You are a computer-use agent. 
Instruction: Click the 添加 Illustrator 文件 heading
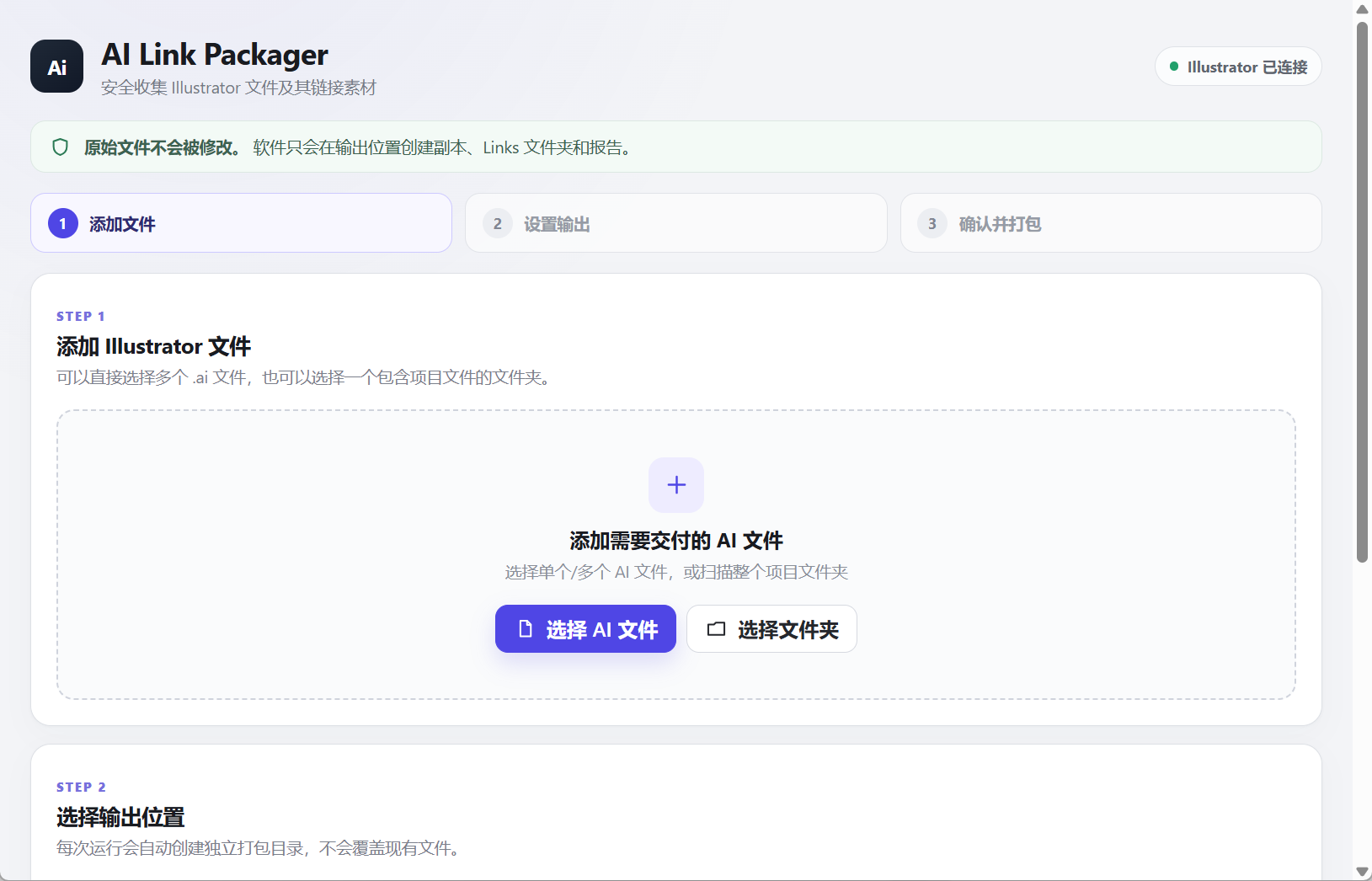153,346
